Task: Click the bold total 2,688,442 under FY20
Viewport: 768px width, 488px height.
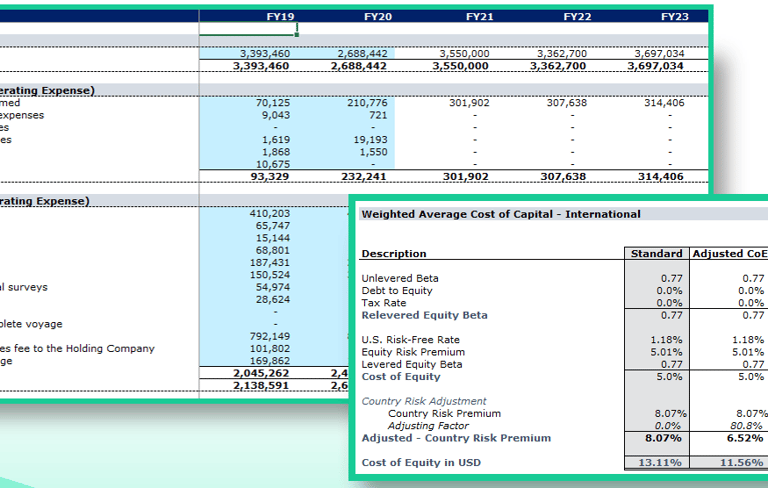Action: pyautogui.click(x=359, y=66)
